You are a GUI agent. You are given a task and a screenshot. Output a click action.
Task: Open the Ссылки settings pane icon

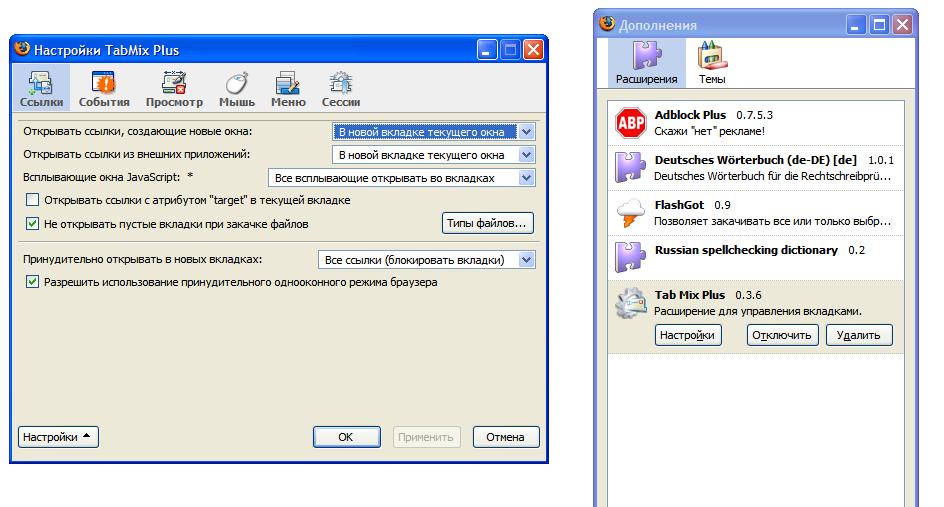click(41, 82)
